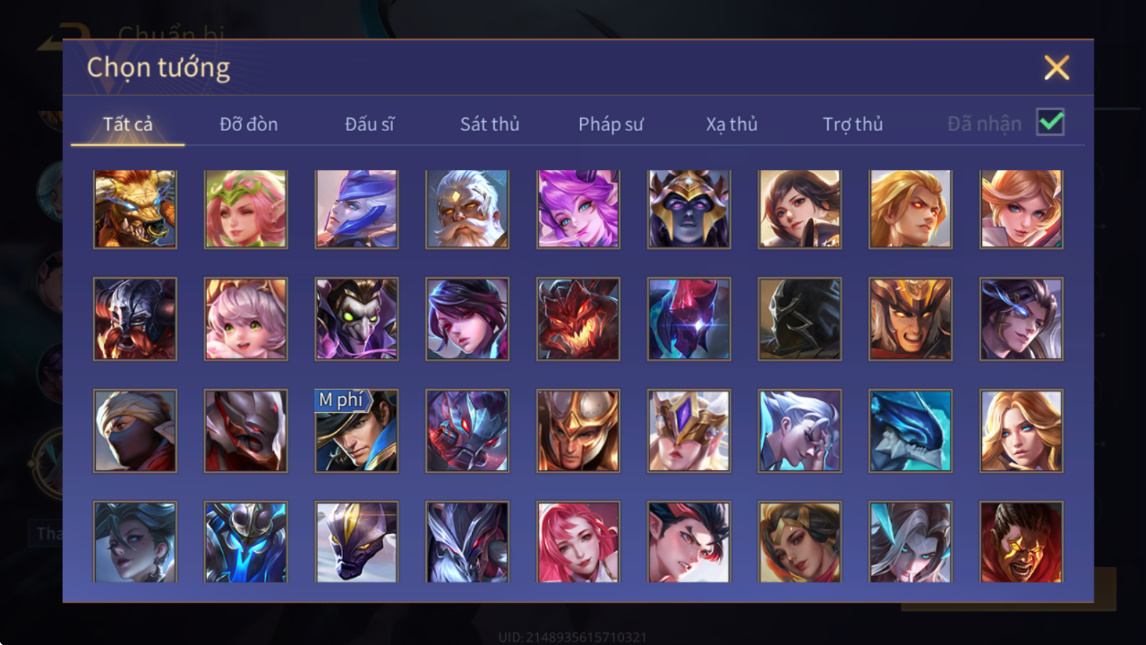Pick the hero marked "M phí"
Viewport: 1146px width, 645px height.
pyautogui.click(x=357, y=430)
